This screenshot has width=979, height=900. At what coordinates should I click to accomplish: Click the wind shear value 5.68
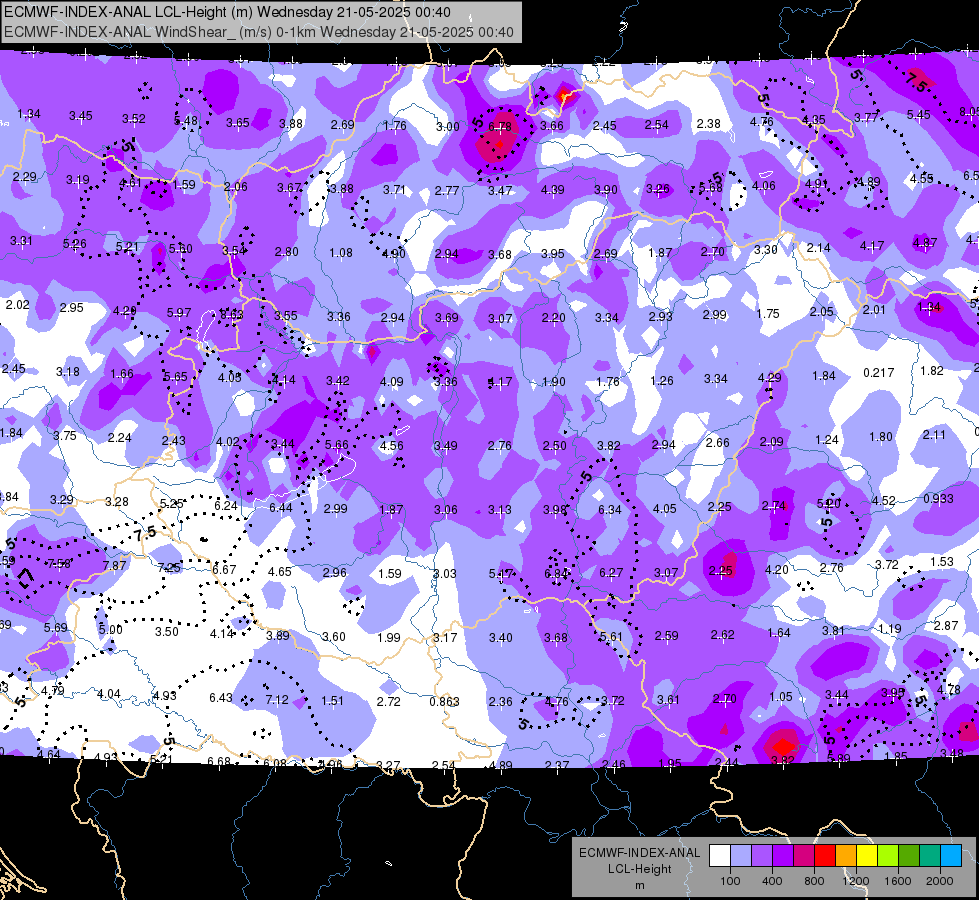(711, 187)
